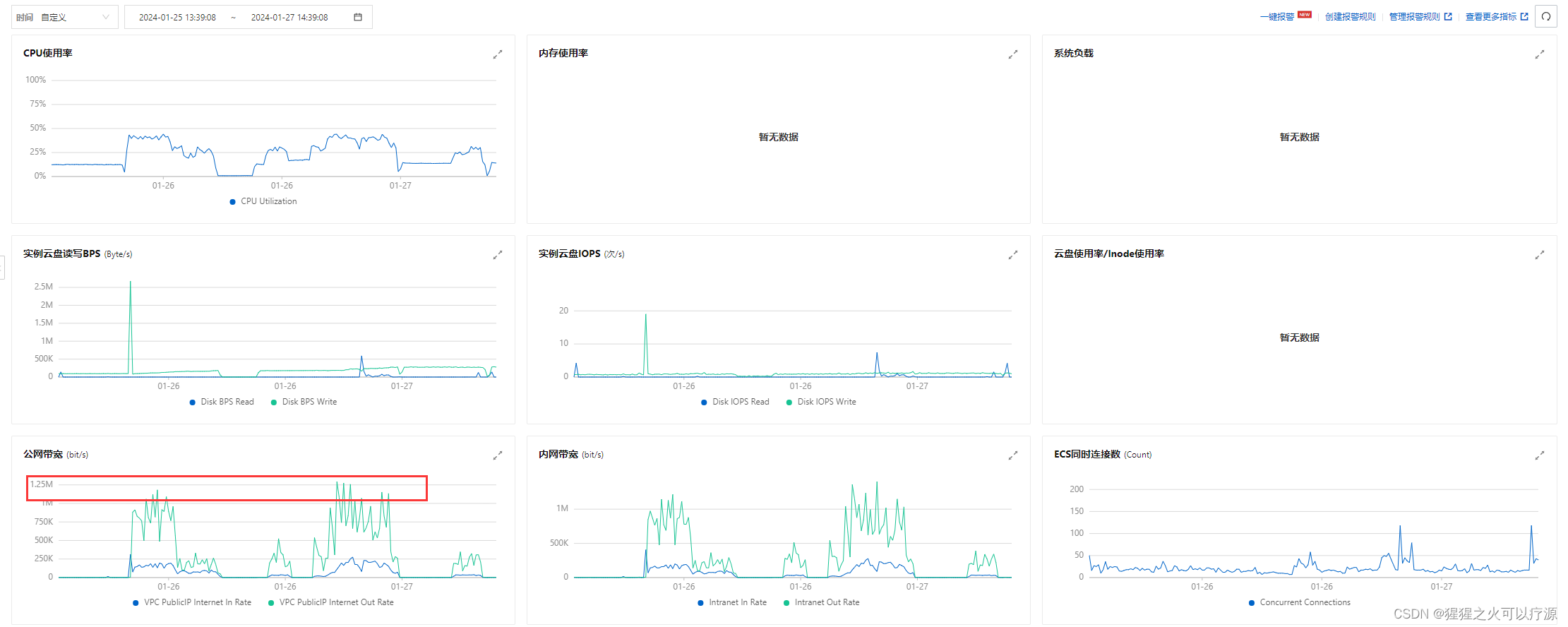
Task: Open 创建报警规则 link
Action: (1350, 16)
